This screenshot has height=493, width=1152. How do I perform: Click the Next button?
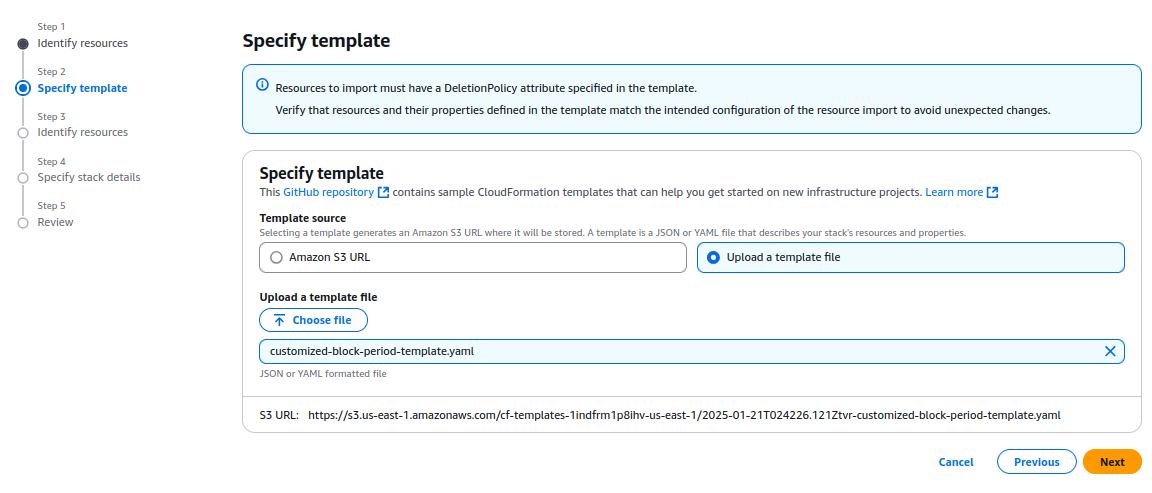[x=1112, y=462]
